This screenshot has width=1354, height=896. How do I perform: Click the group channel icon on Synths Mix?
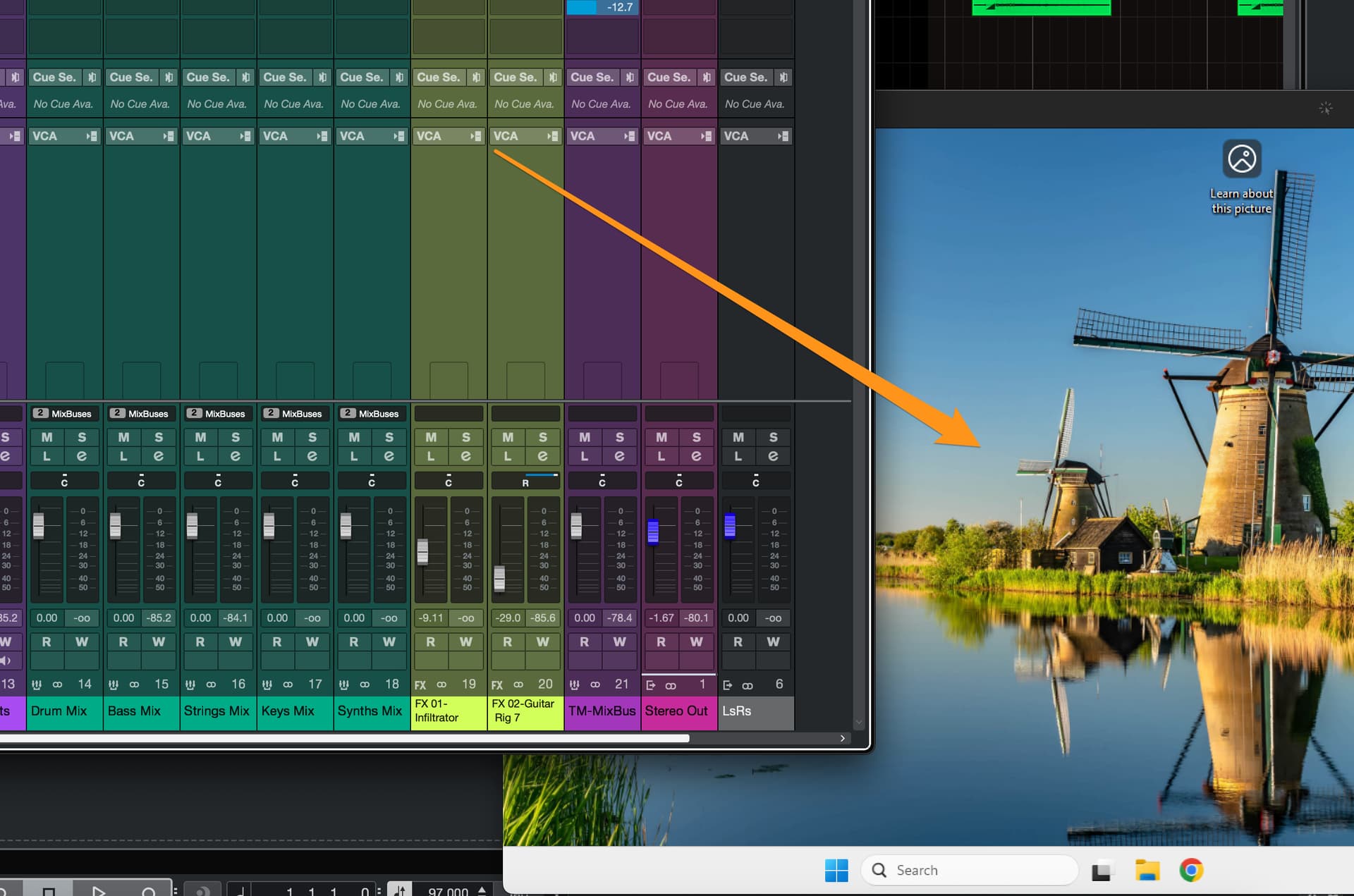(x=344, y=685)
